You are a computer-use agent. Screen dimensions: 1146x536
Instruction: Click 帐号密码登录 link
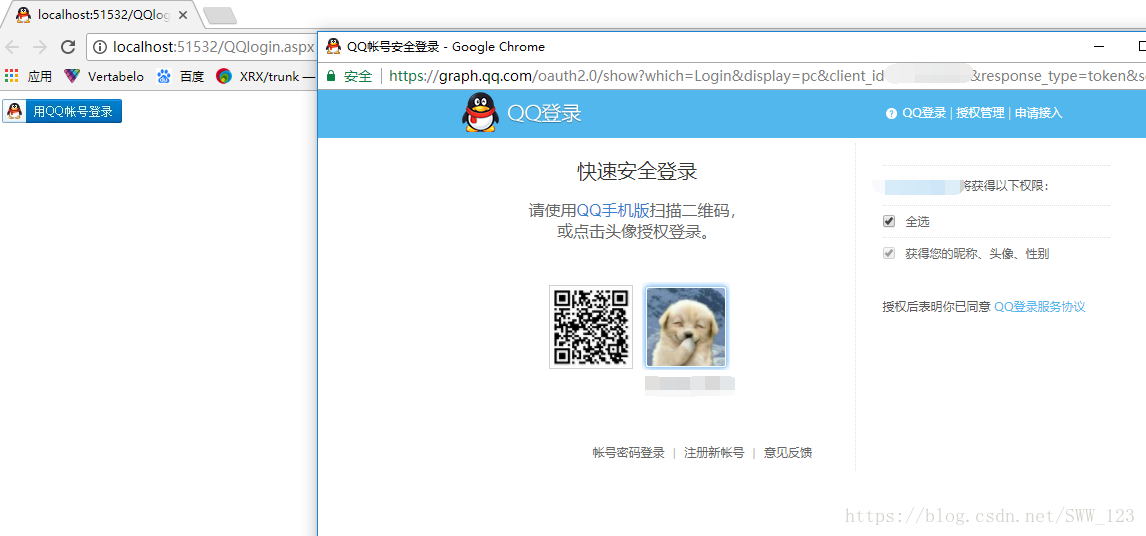(629, 453)
